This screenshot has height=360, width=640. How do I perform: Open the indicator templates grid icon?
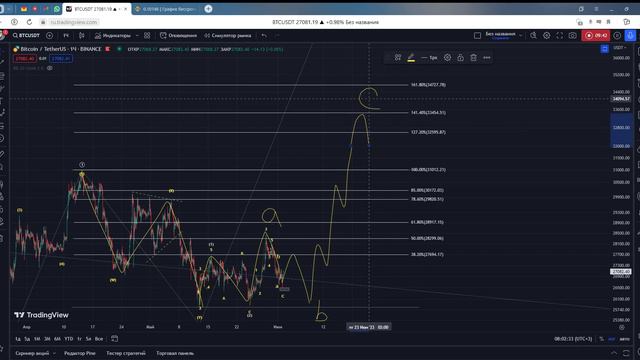tap(147, 36)
